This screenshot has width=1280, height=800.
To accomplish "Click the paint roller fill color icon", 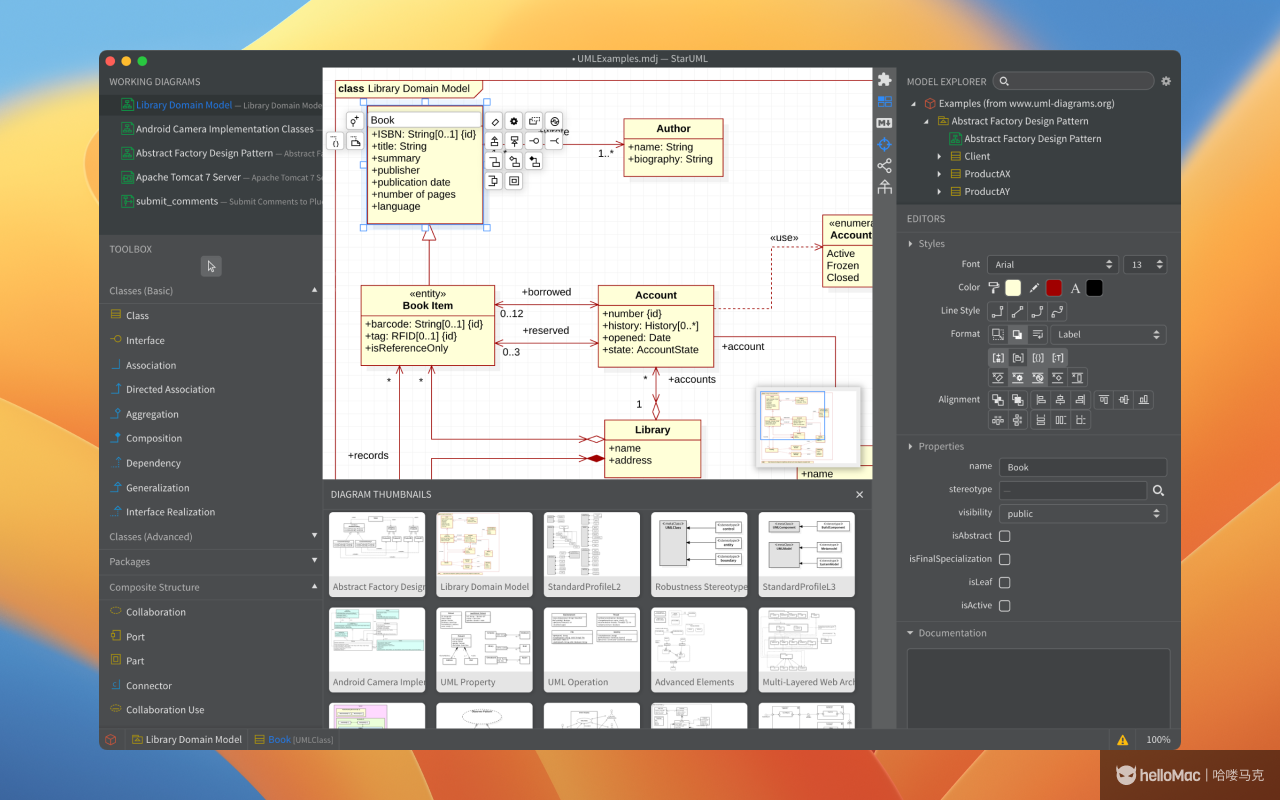I will click(994, 287).
